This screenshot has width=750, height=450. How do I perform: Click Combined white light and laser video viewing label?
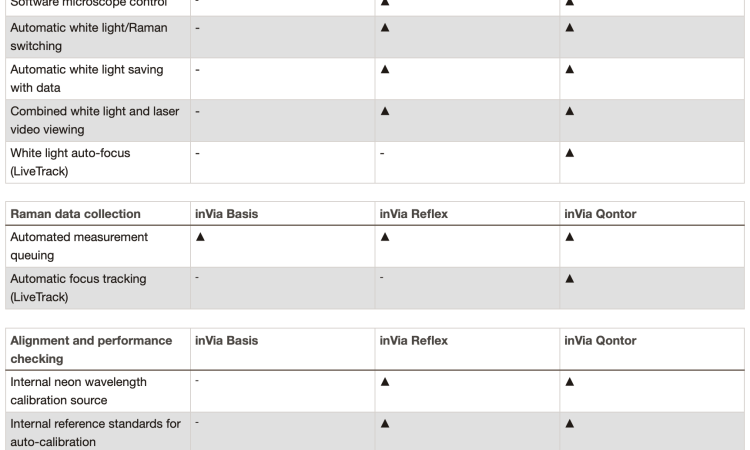94,120
